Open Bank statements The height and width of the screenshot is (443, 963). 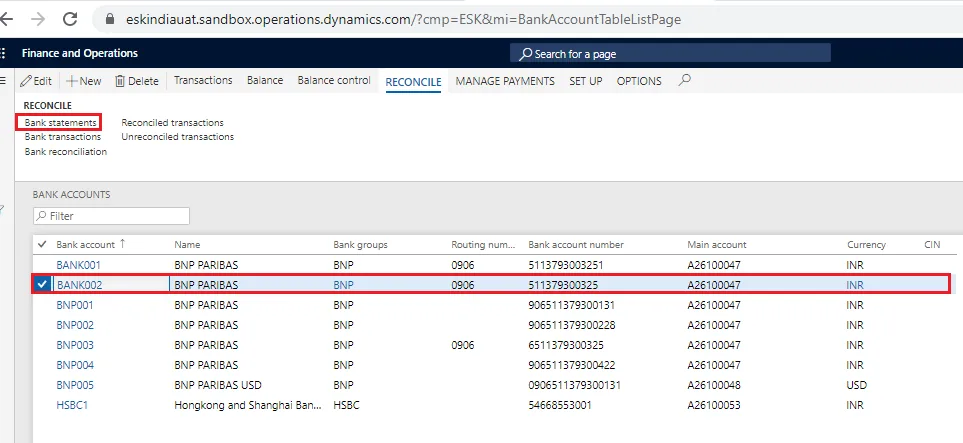[60, 123]
